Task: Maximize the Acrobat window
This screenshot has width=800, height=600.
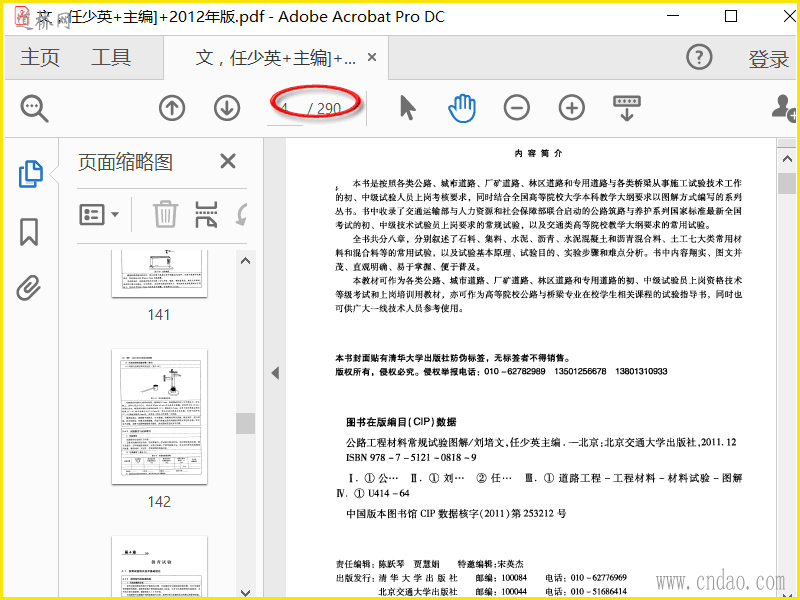Action: [731, 16]
